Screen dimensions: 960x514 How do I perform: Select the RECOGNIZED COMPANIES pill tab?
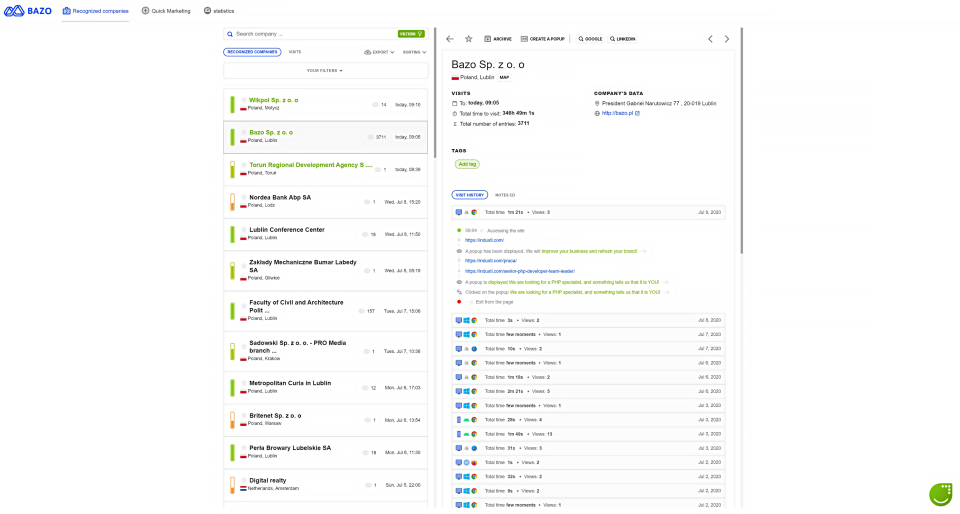click(x=252, y=52)
